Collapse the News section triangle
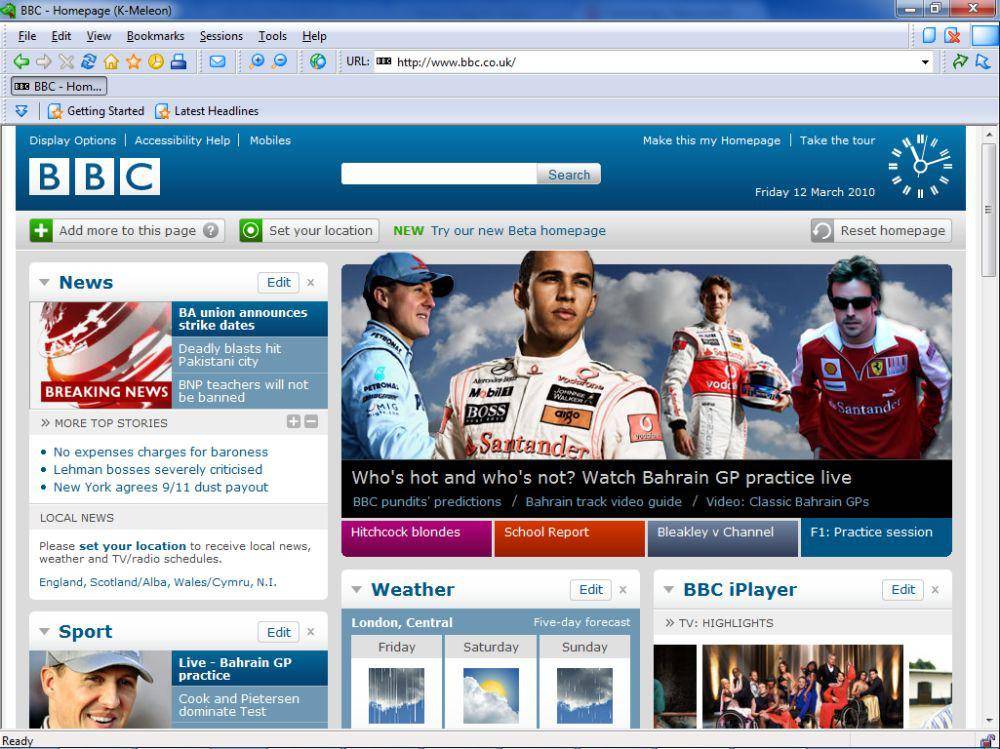 pos(44,283)
